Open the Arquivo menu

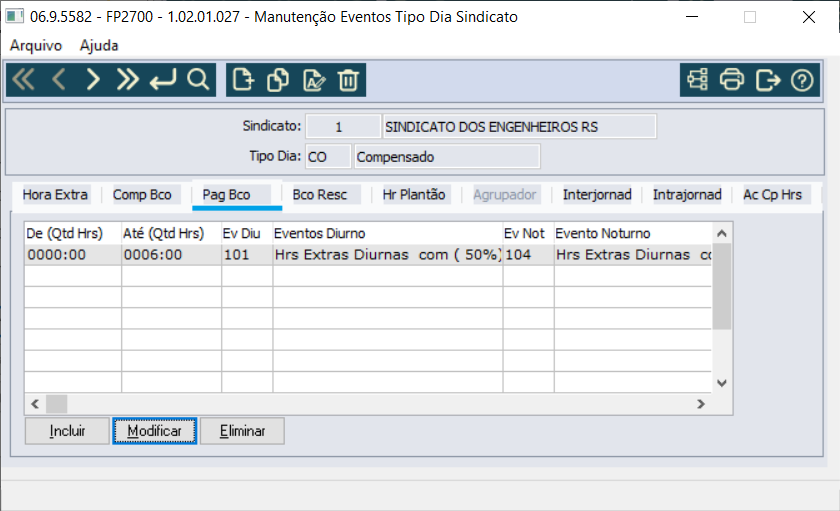click(x=36, y=46)
